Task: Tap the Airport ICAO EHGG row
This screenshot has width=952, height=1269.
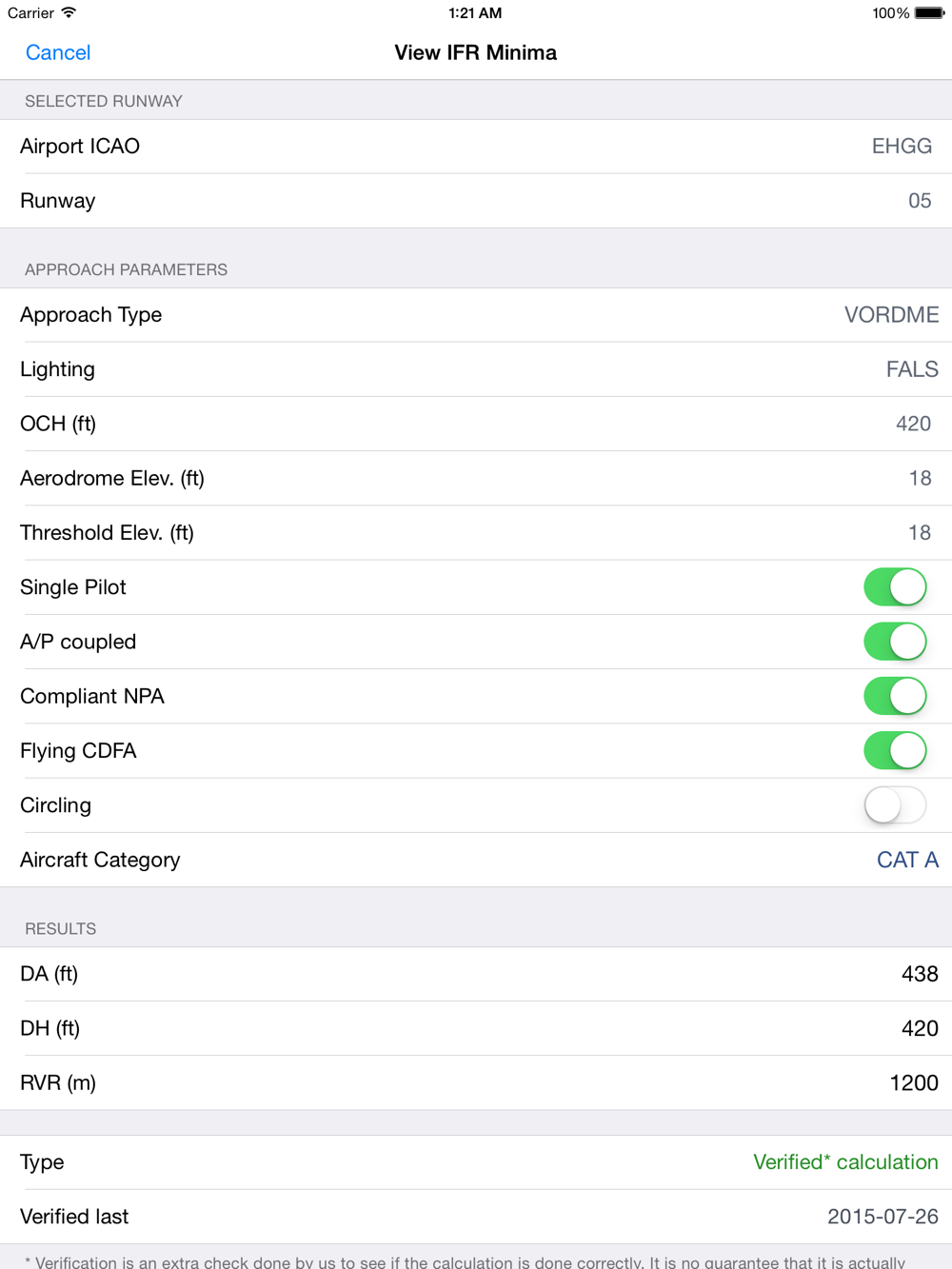Action: click(x=476, y=147)
